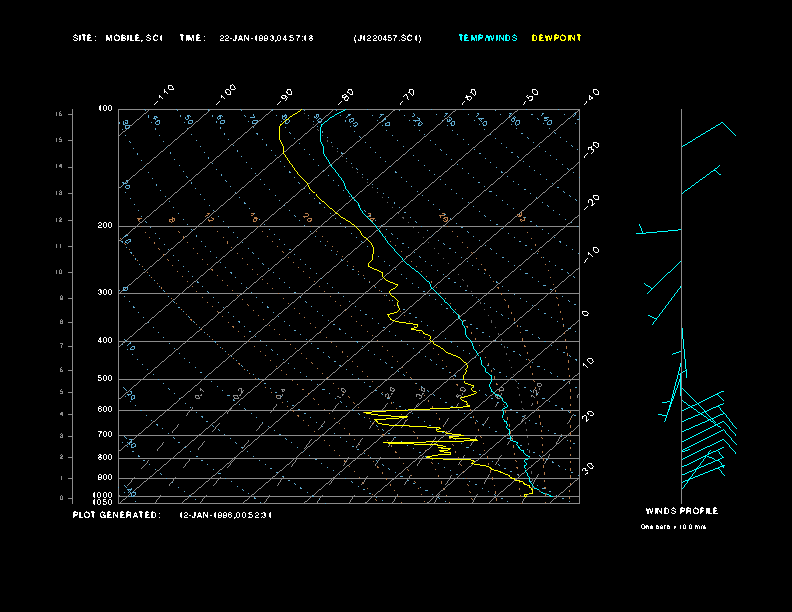The height and width of the screenshot is (612, 792).
Task: Click the SITE: MOBILE header text
Action: click(117, 38)
